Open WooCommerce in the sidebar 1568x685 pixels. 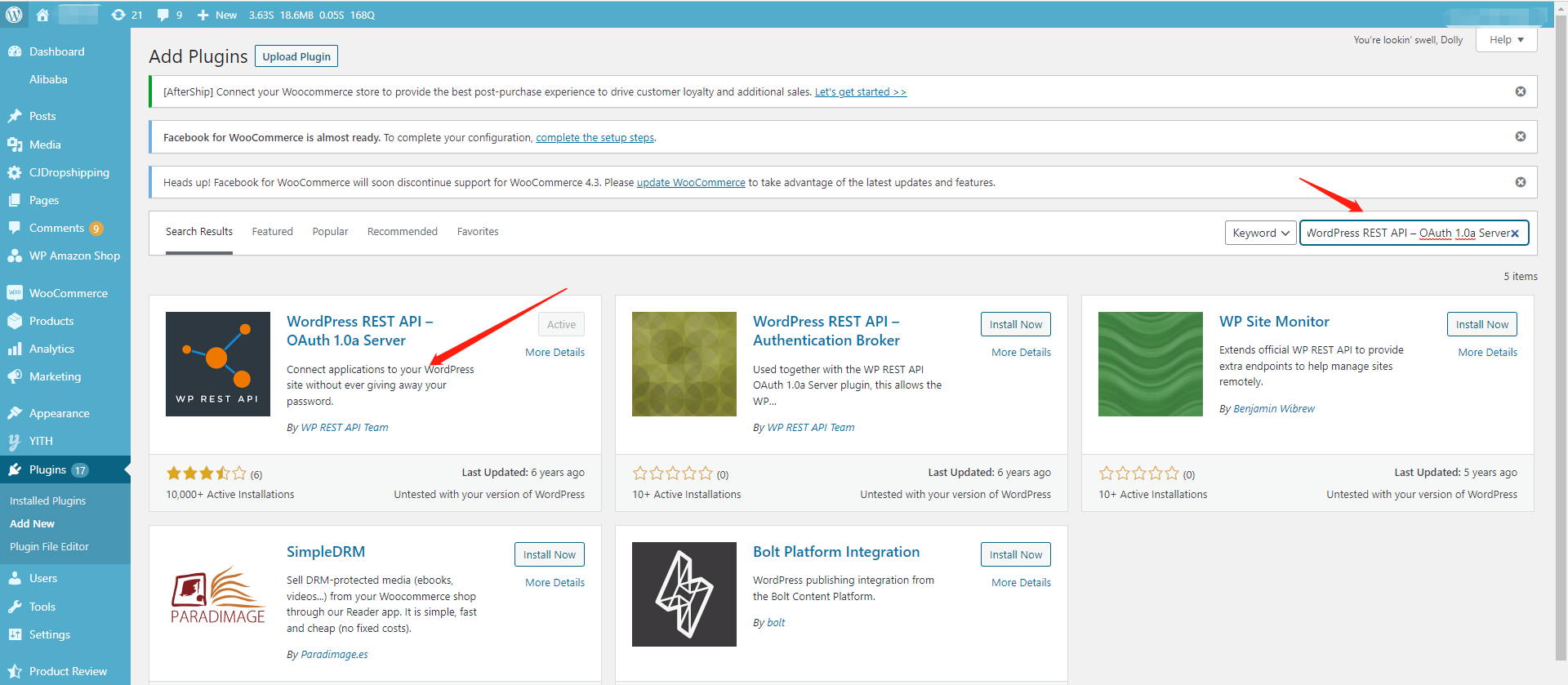point(68,293)
